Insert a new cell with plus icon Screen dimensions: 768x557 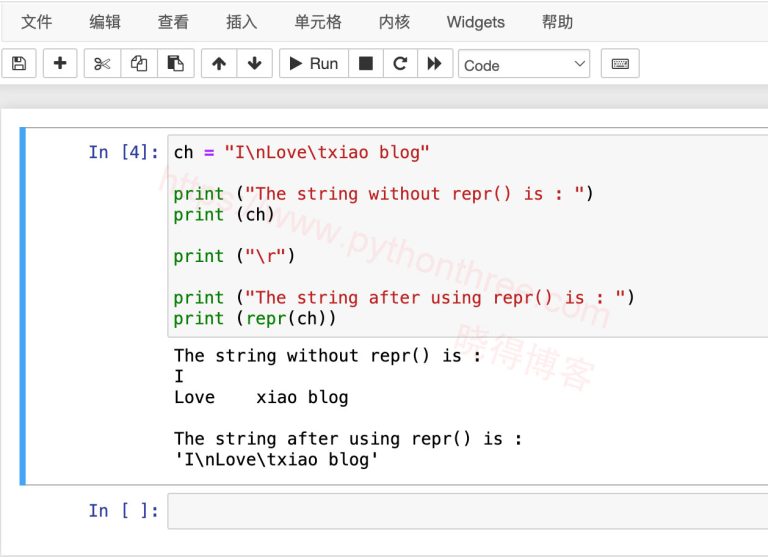[x=60, y=64]
